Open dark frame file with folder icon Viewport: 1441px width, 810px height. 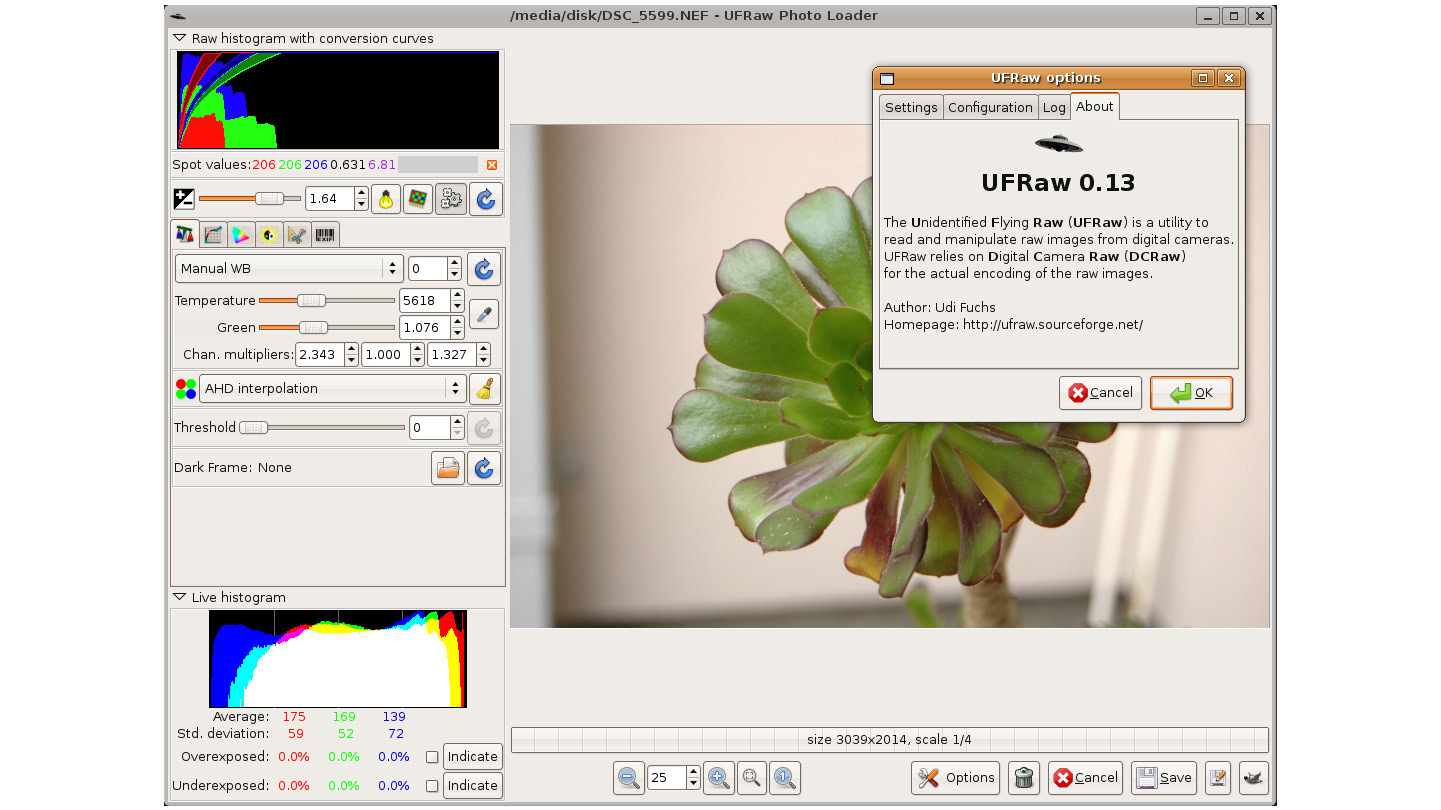click(448, 468)
